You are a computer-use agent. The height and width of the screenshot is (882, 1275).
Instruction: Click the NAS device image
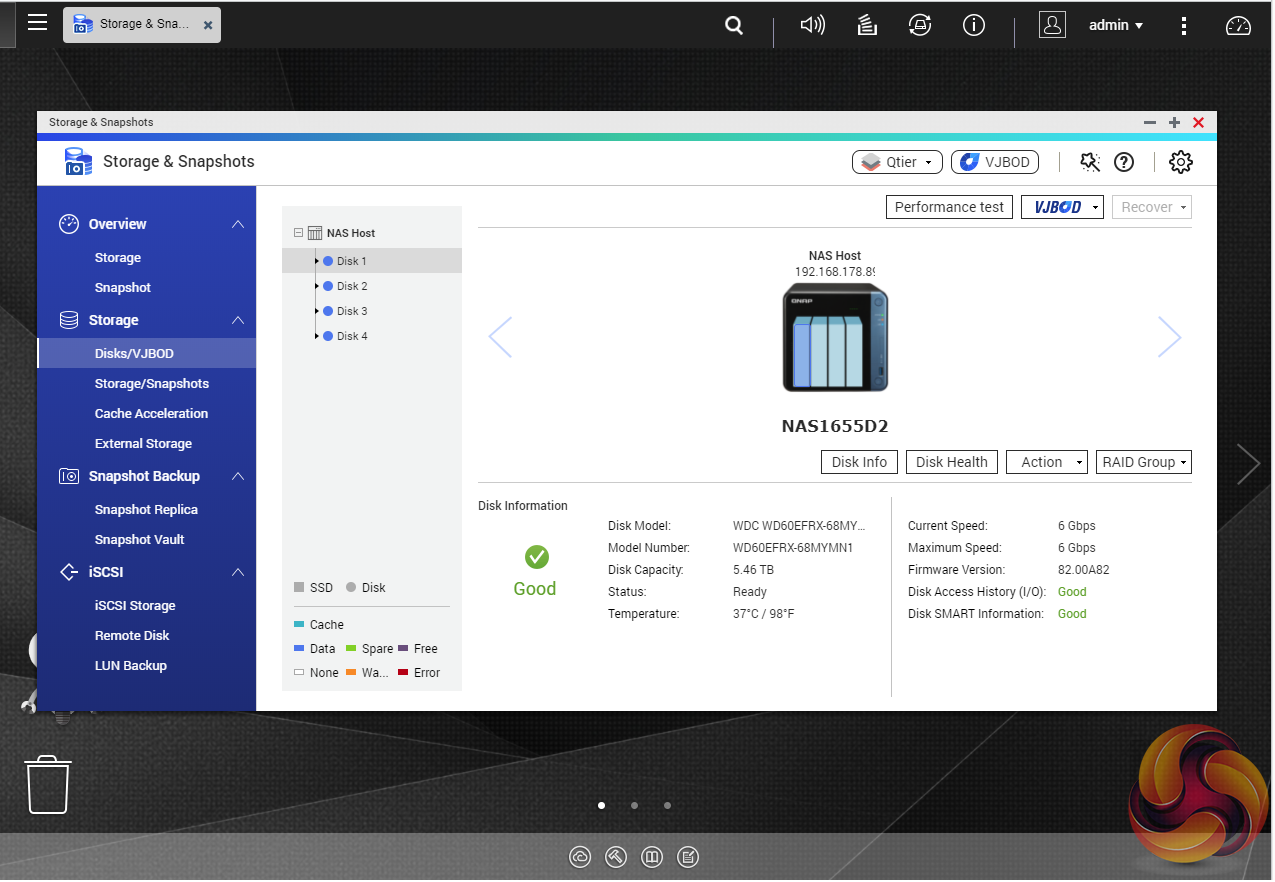835,337
